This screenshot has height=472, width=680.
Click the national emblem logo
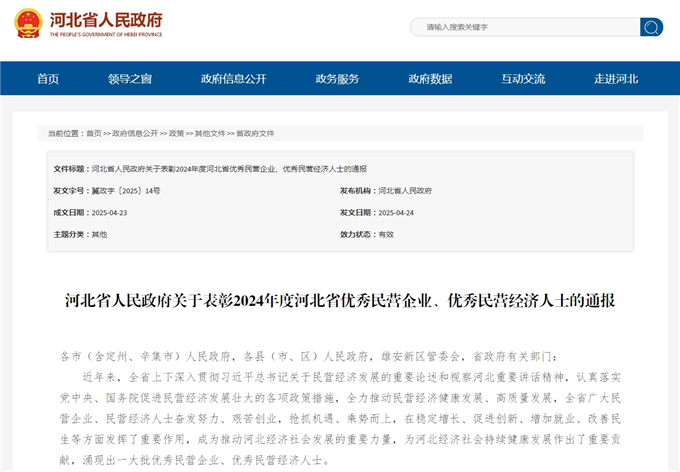coord(28,23)
